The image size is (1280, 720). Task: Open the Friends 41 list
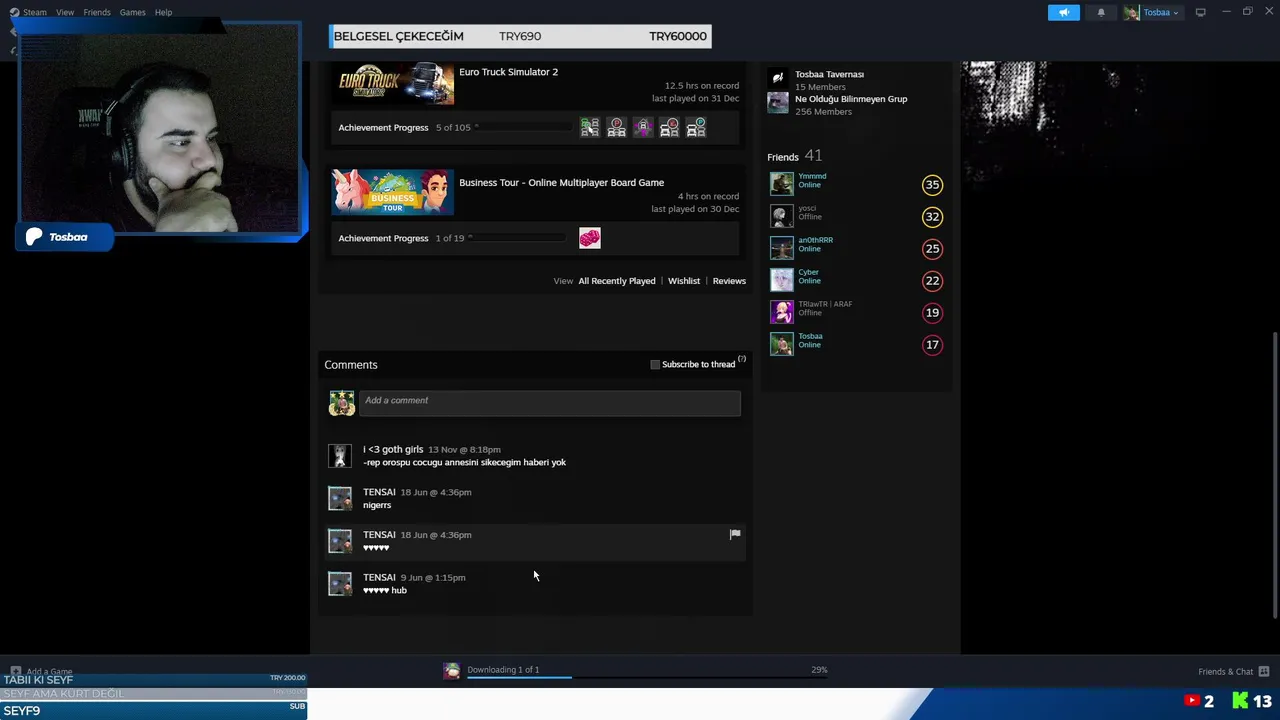794,156
